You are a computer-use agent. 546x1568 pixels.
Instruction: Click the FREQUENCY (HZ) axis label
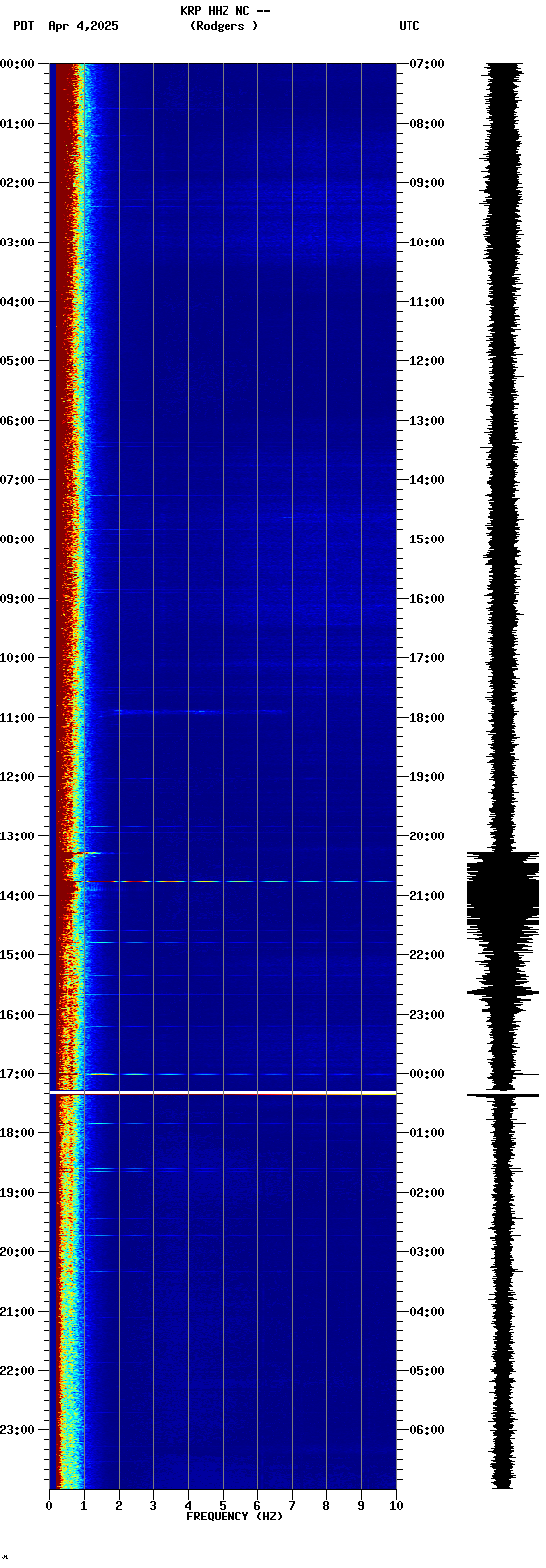[234, 1516]
